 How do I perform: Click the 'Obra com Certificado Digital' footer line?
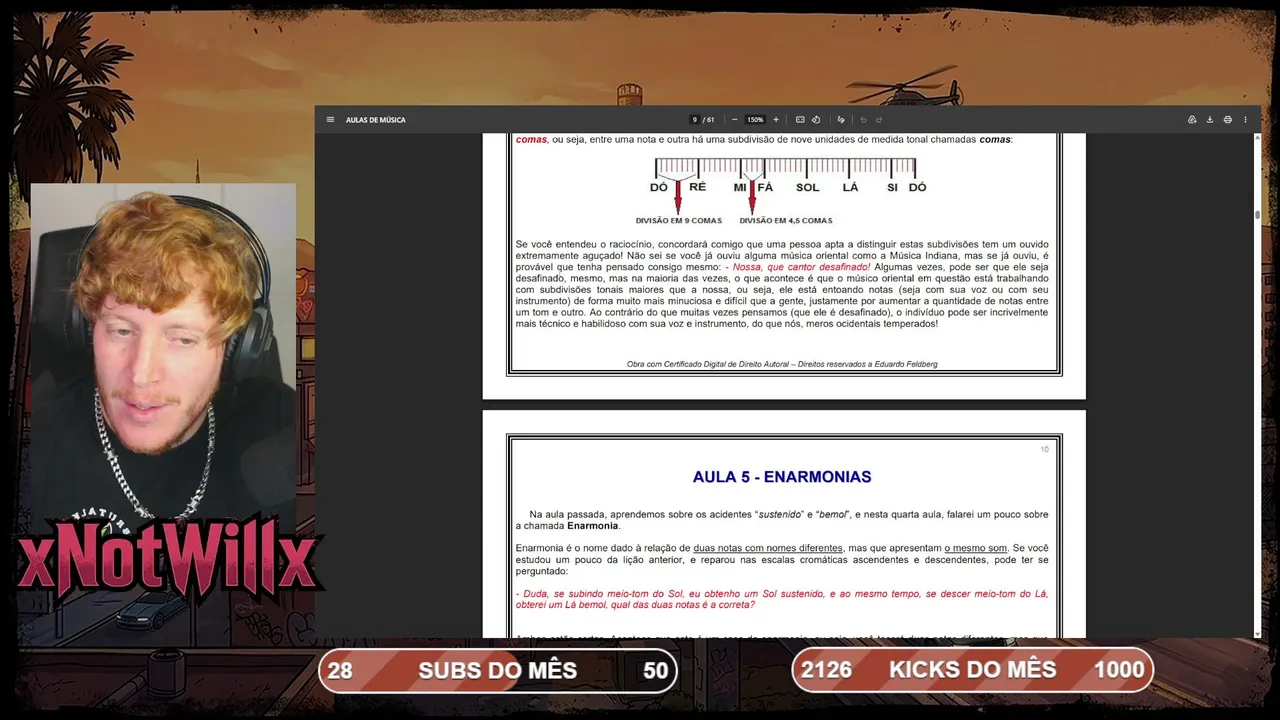[x=782, y=364]
